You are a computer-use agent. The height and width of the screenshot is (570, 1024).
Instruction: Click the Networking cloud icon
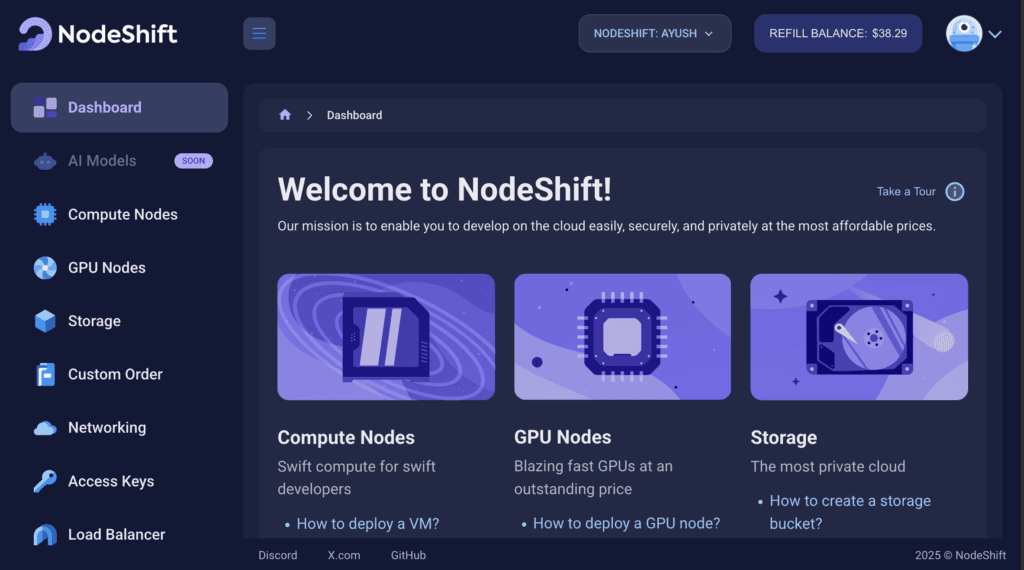tap(45, 428)
